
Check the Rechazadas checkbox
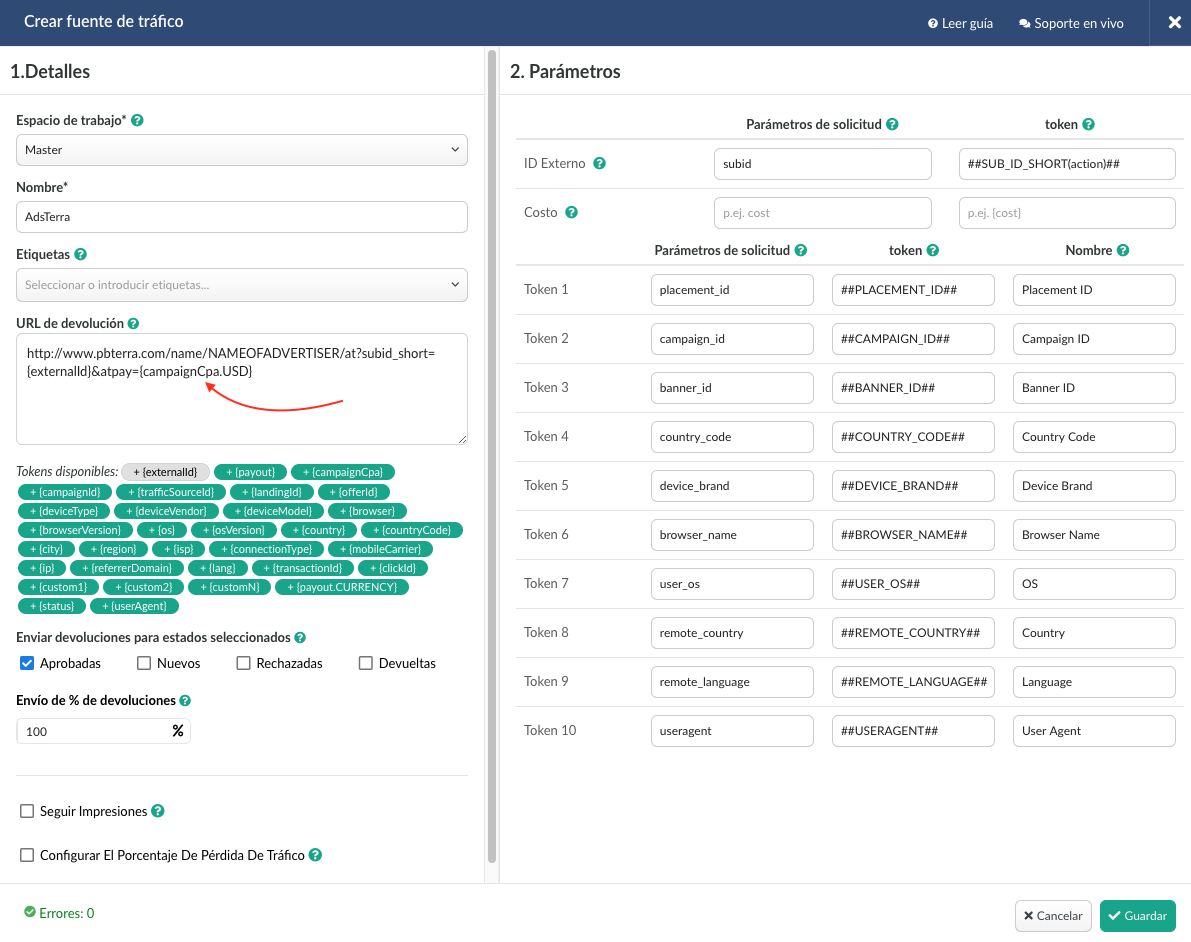point(243,663)
